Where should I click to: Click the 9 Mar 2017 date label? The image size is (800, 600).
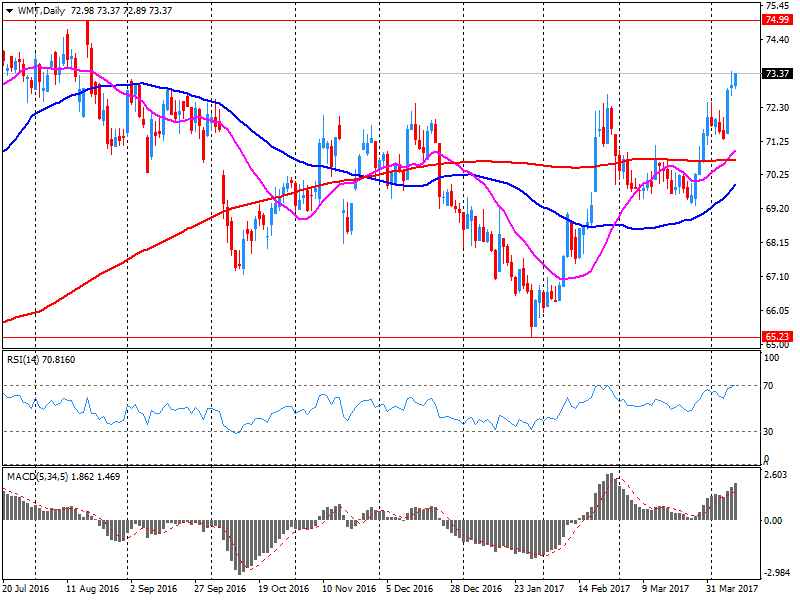[x=665, y=588]
